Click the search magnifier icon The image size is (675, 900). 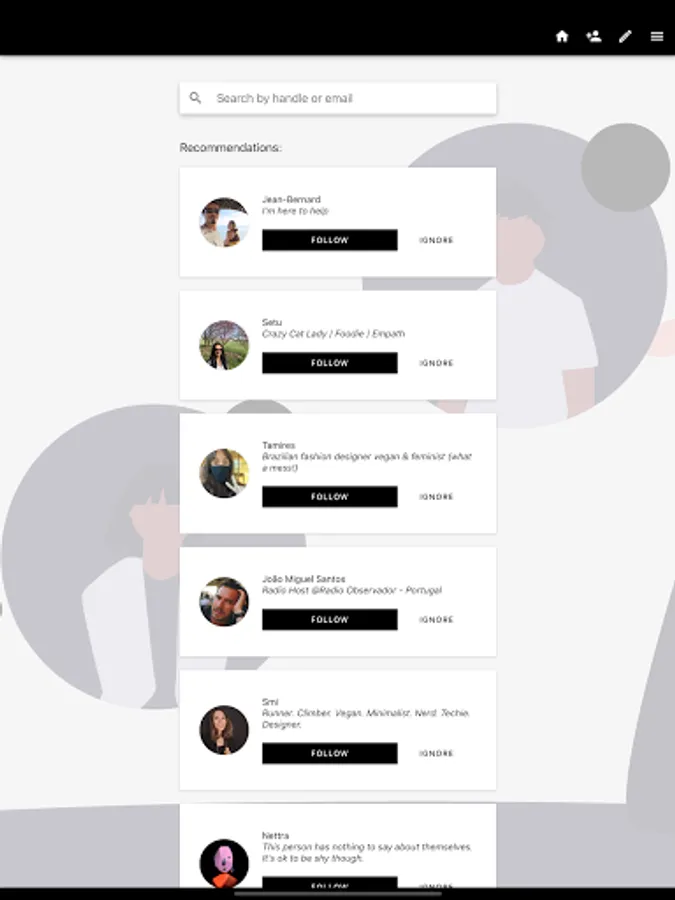(x=195, y=98)
